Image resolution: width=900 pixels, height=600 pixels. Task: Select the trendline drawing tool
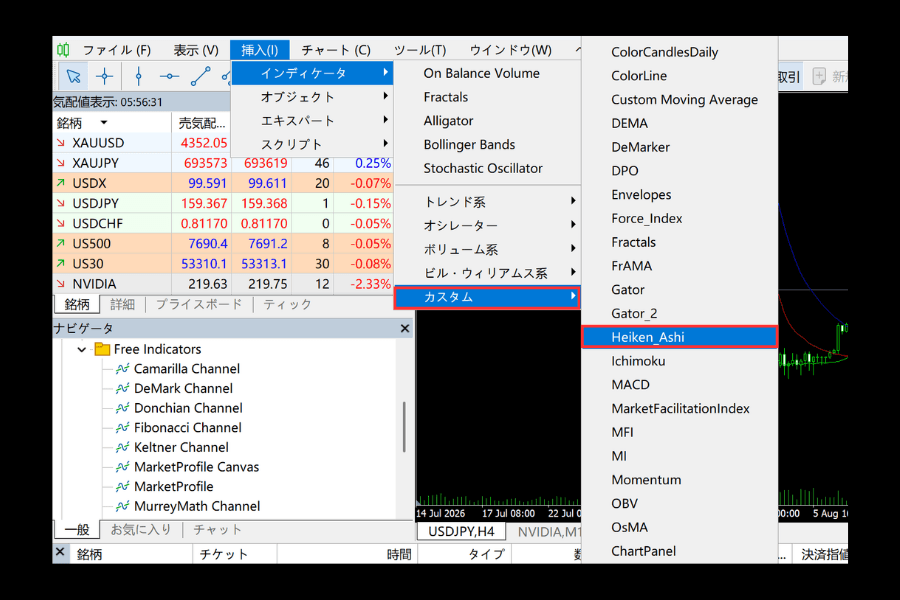200,76
